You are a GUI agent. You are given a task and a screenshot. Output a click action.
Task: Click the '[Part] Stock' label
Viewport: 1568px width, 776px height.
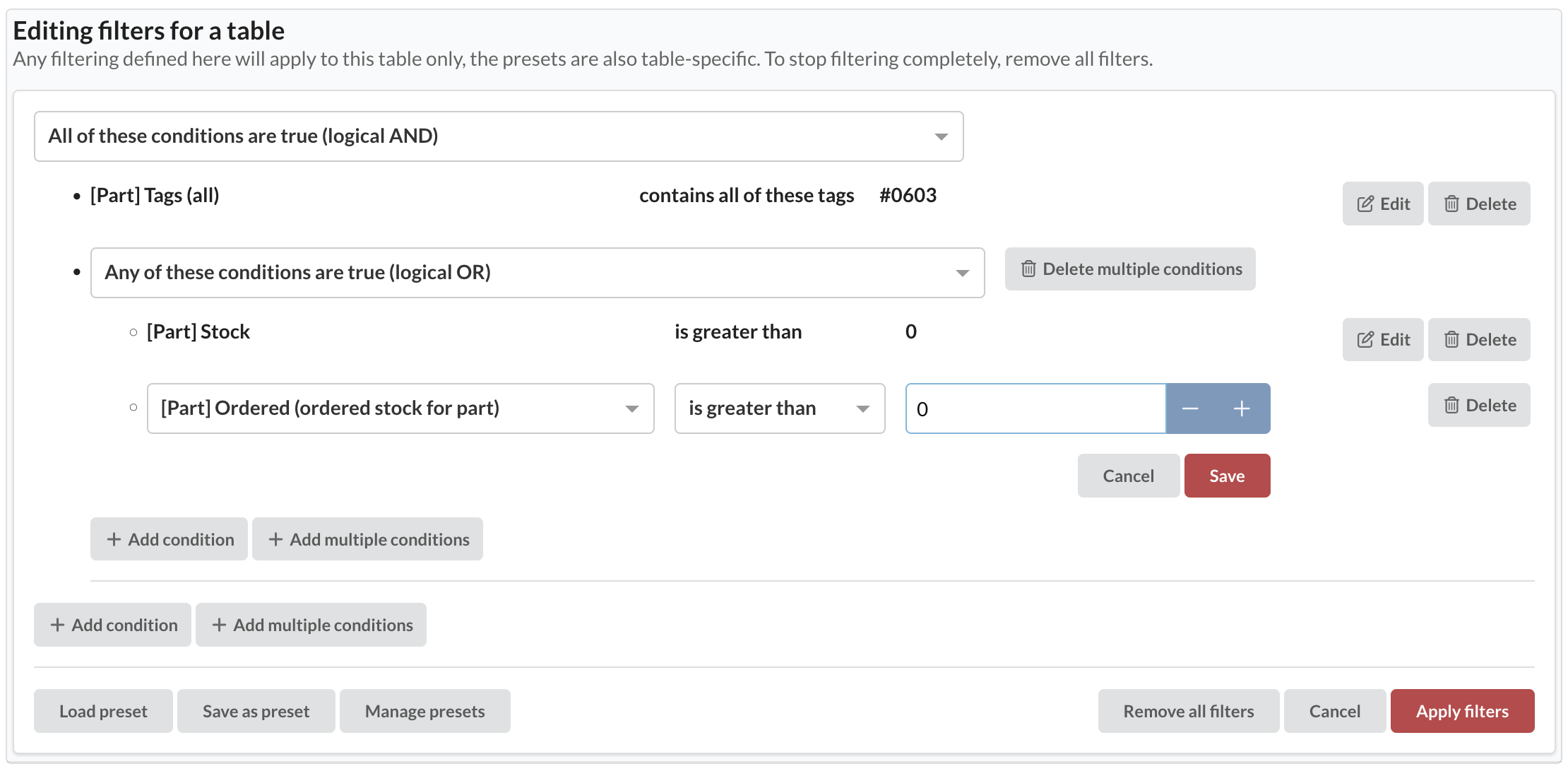tap(198, 331)
